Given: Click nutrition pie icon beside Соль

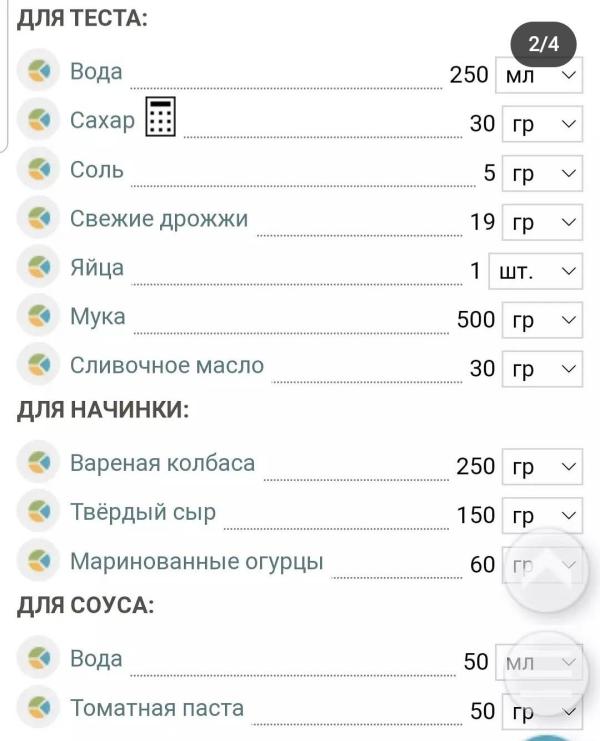Looking at the screenshot, I should click(x=38, y=168).
